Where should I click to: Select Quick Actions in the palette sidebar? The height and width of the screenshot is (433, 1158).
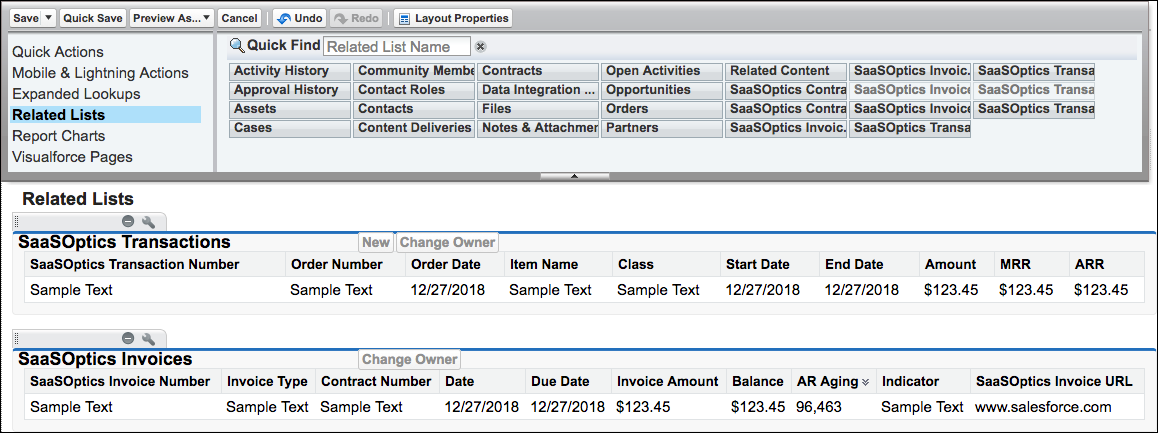point(58,52)
